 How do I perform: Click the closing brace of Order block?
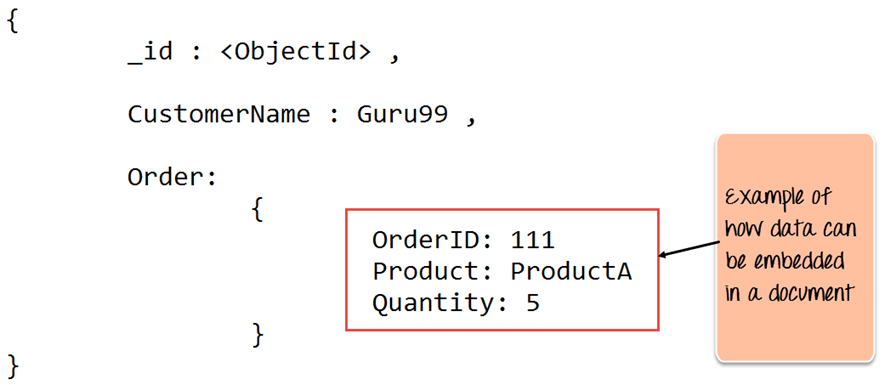pos(258,335)
